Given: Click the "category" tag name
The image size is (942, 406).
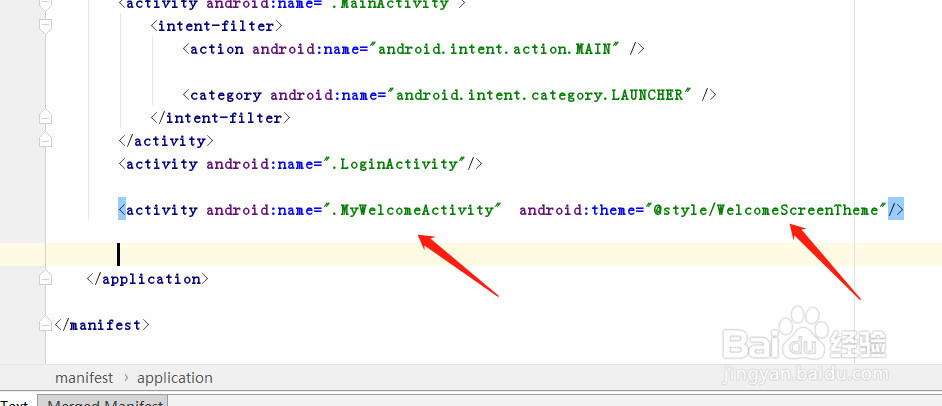Looking at the screenshot, I should [226, 95].
